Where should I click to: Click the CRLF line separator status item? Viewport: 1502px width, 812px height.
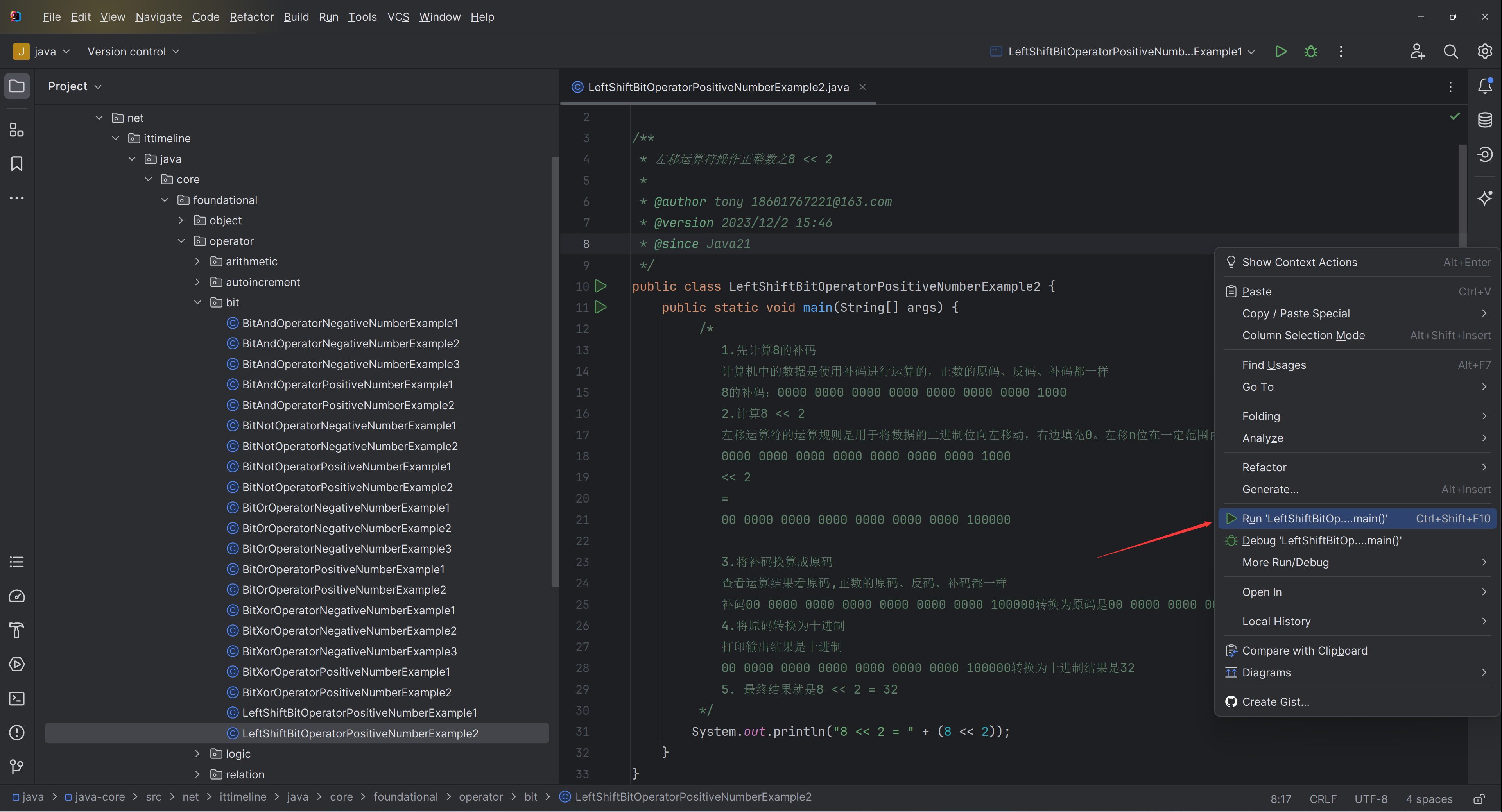[1323, 799]
